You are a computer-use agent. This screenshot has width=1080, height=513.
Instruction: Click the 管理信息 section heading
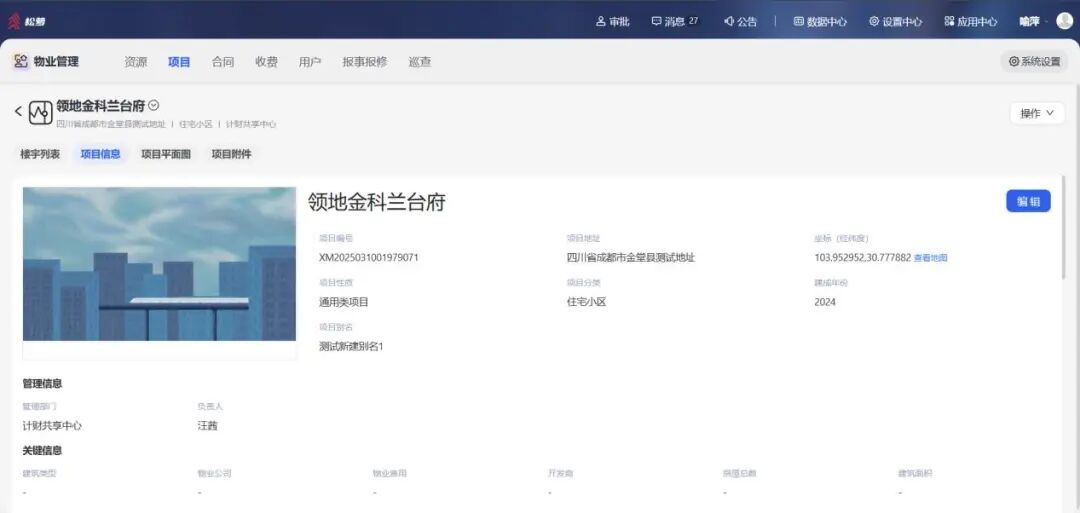tap(42, 384)
